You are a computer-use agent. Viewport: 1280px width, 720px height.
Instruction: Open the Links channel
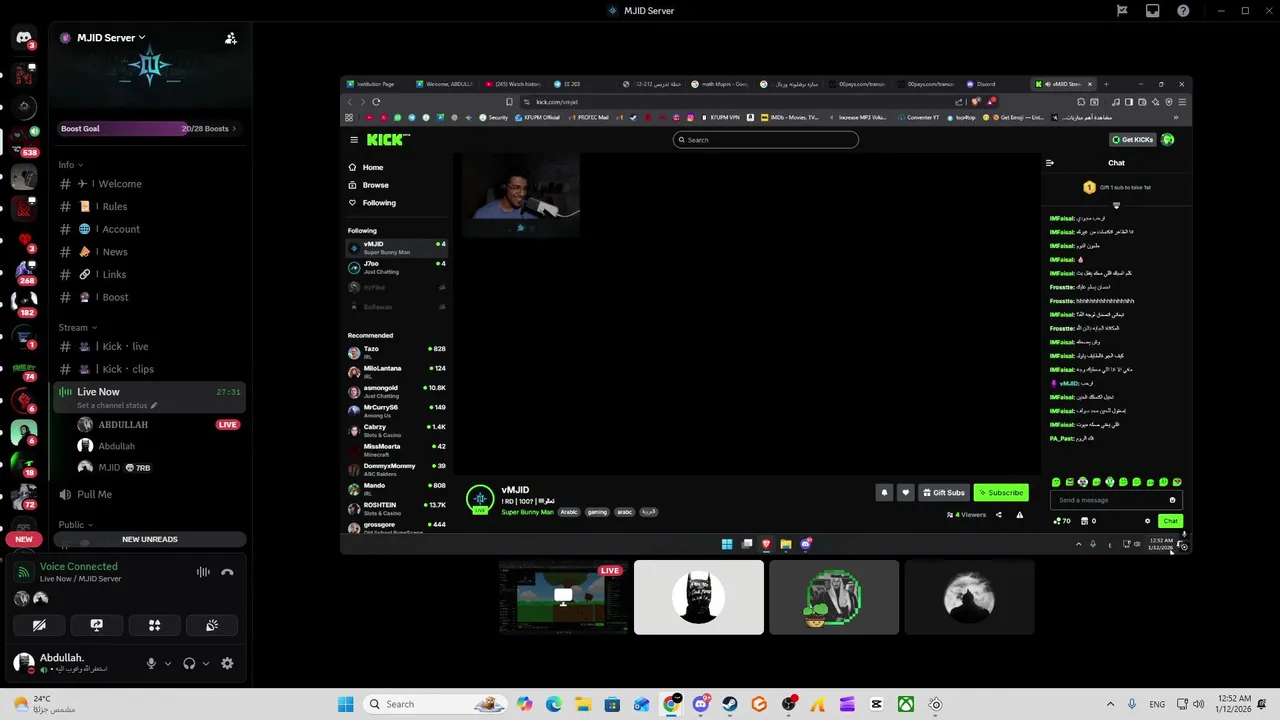(150, 274)
